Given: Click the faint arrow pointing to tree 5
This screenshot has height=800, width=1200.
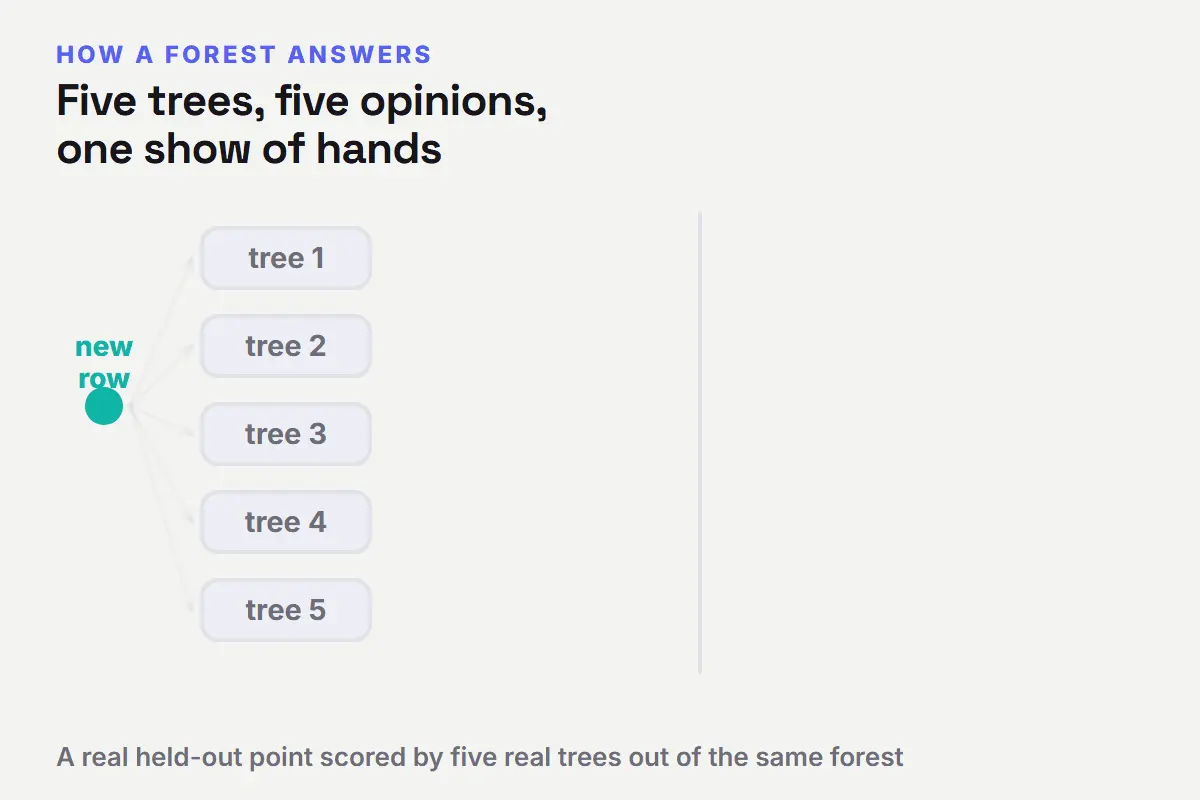Looking at the screenshot, I should (160, 508).
